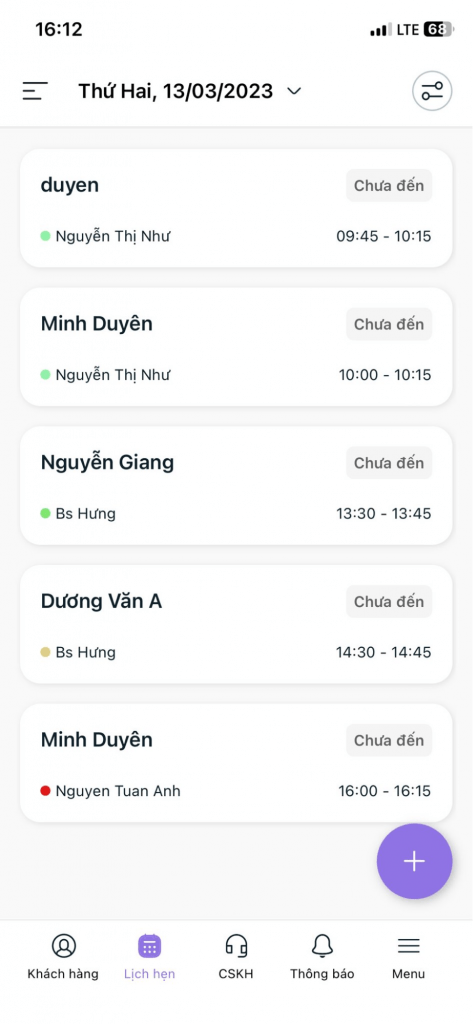Click red status dot beside Nguyen Tuan Anh

[x=45, y=791]
